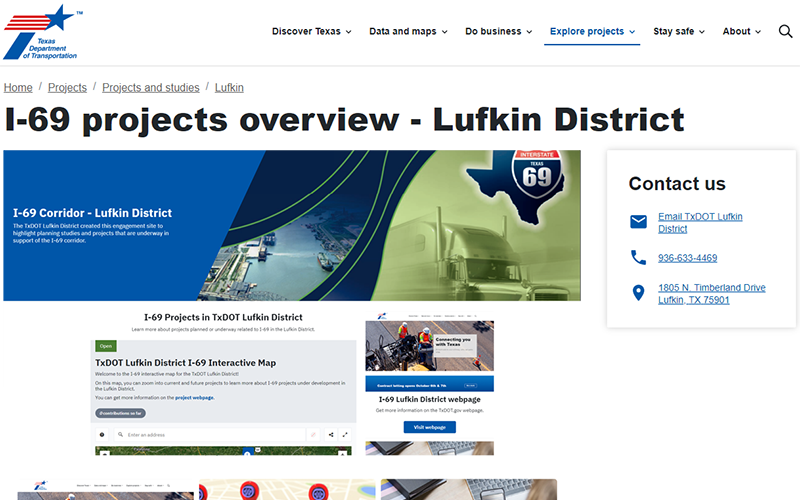Click the I-69 Corridor banner image
The height and width of the screenshot is (500, 800).
coord(292,225)
